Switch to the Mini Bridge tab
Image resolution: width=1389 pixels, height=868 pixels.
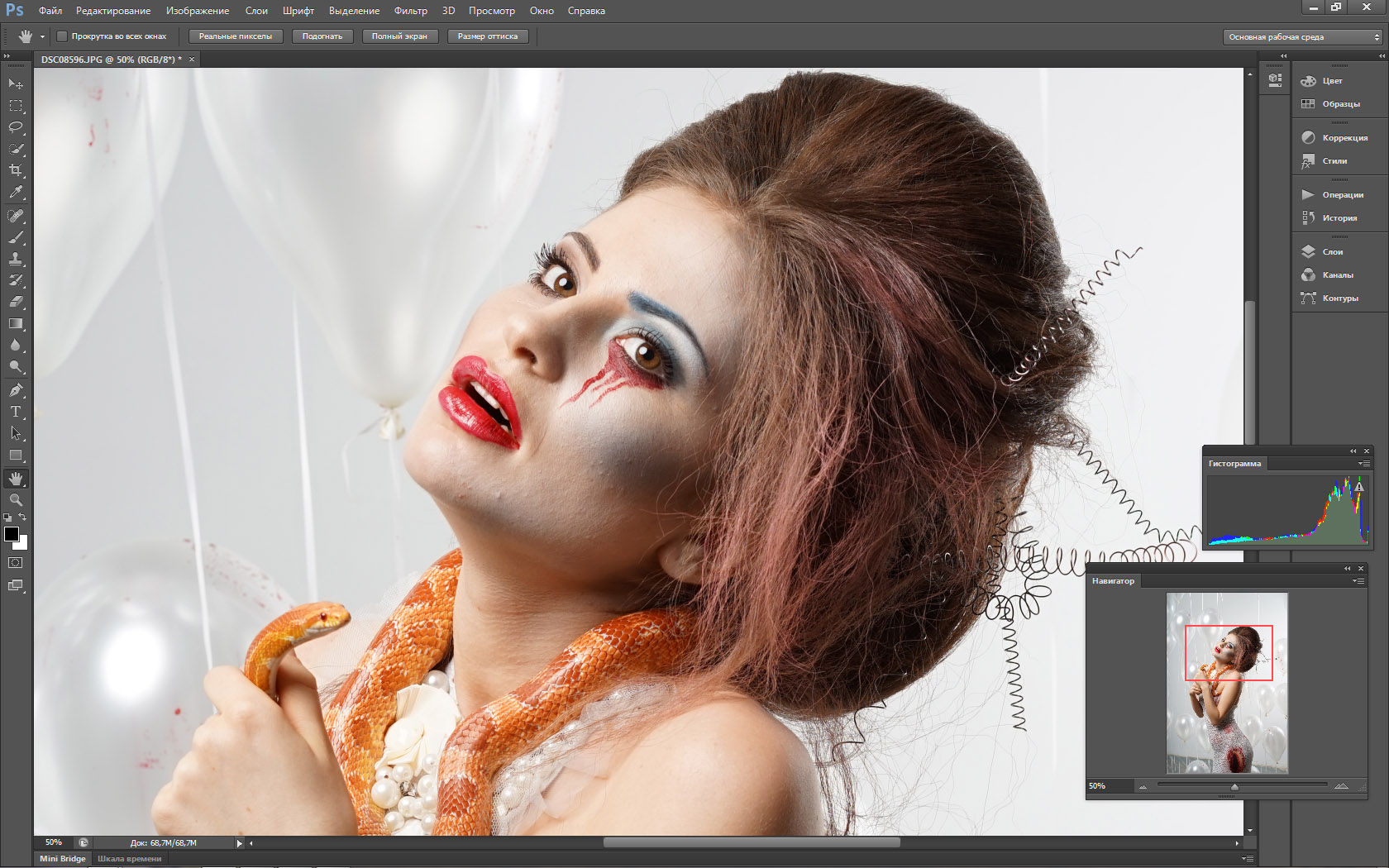[63, 859]
